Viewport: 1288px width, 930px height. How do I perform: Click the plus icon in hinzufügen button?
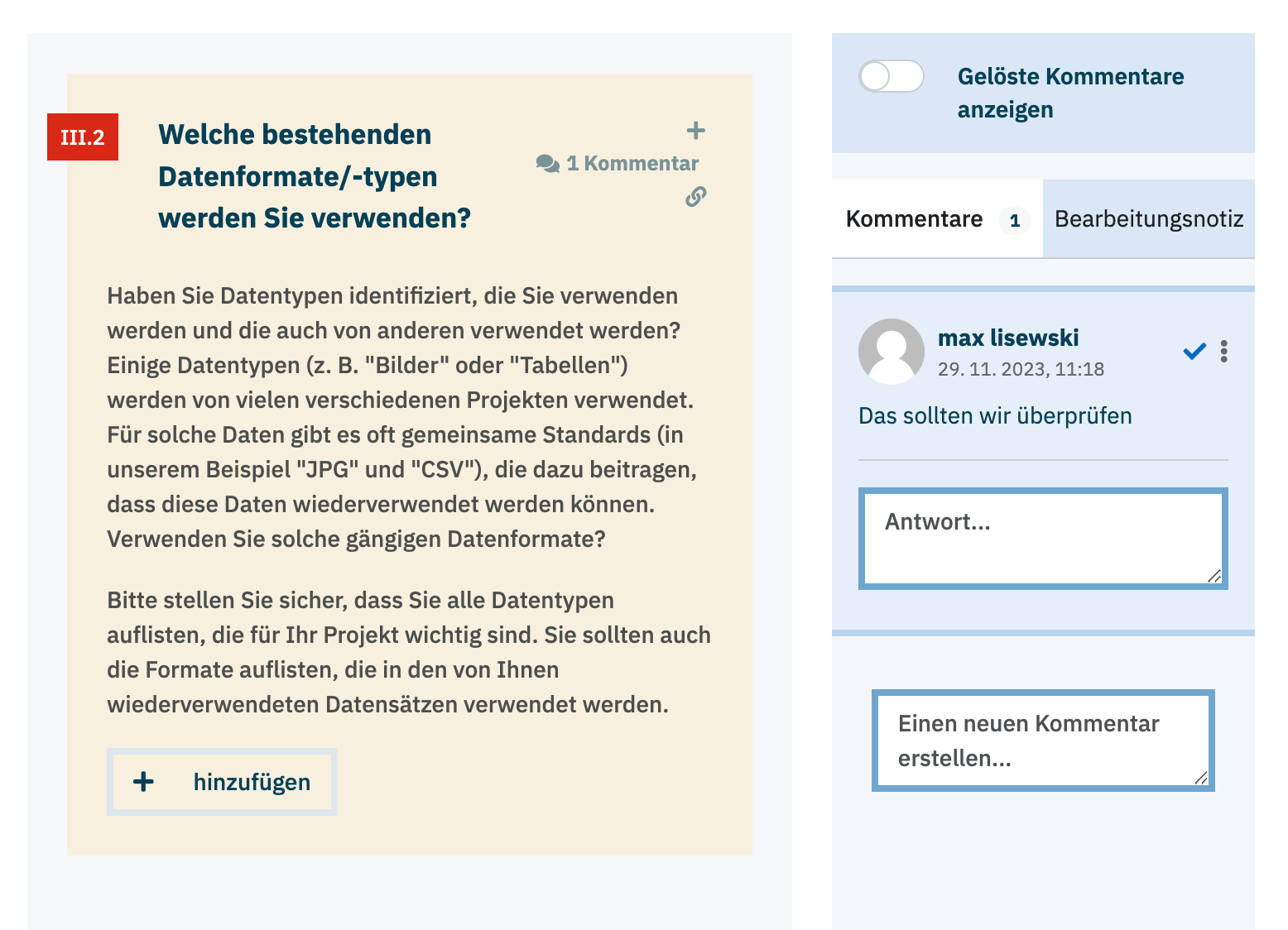point(144,782)
